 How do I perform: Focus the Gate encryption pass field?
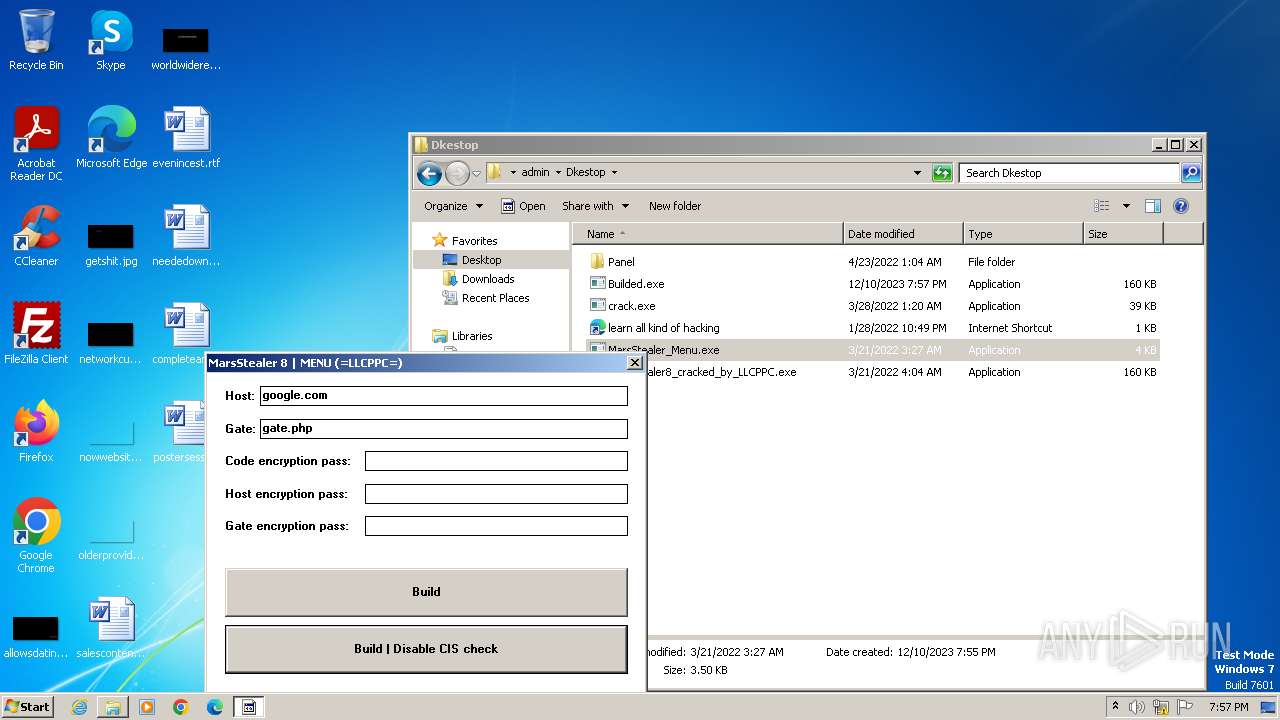496,526
